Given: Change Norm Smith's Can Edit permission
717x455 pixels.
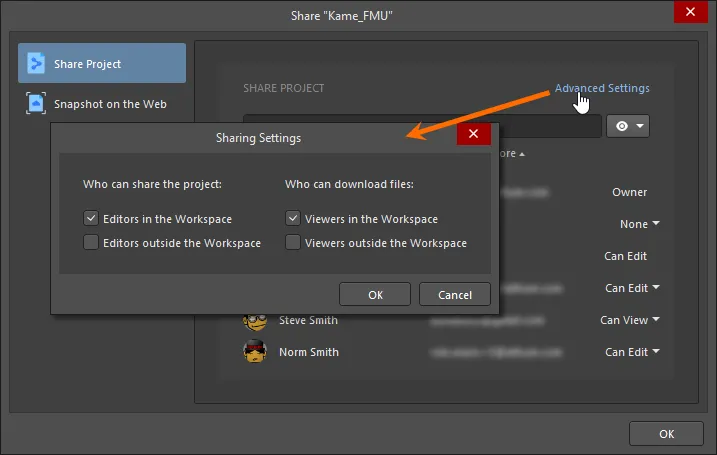Looking at the screenshot, I should click(632, 352).
